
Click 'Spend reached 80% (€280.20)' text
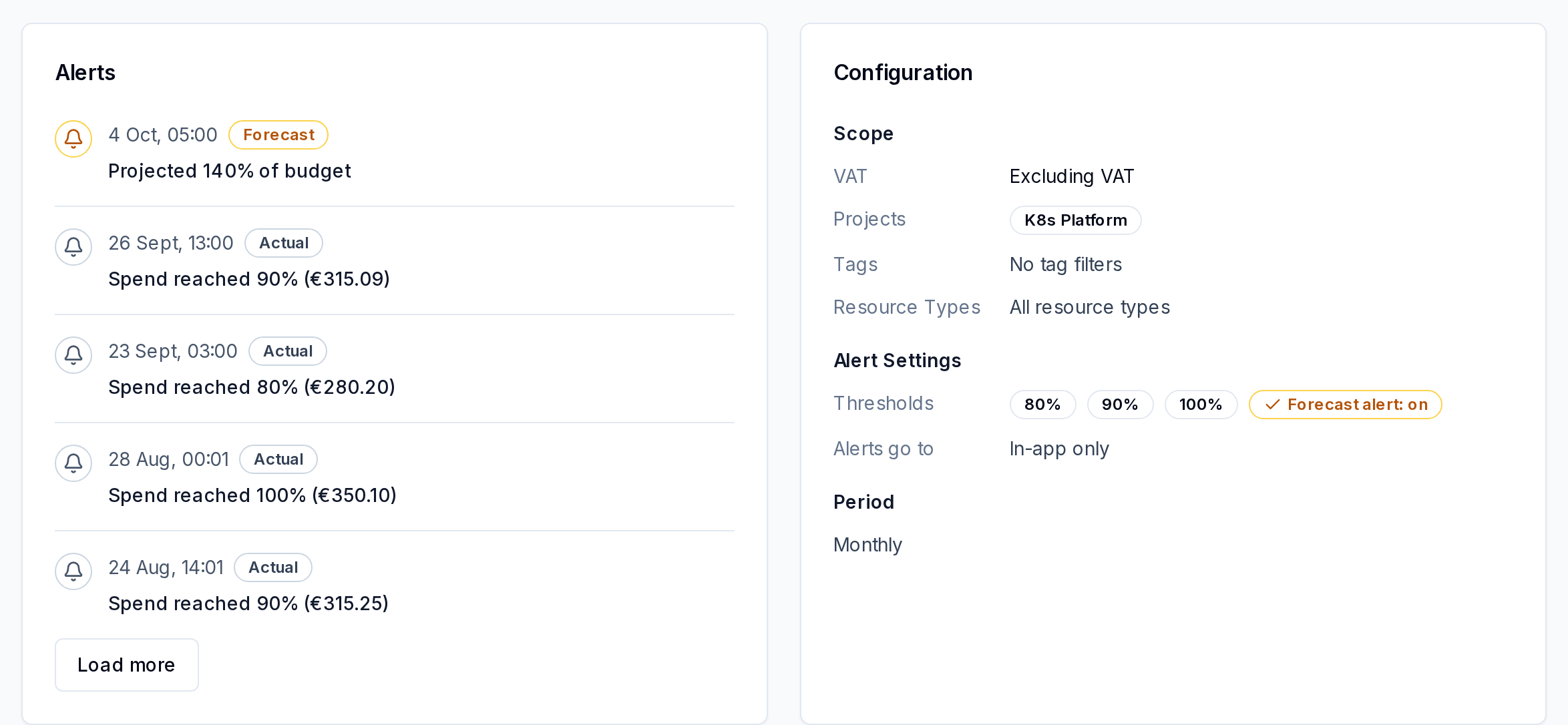(252, 387)
